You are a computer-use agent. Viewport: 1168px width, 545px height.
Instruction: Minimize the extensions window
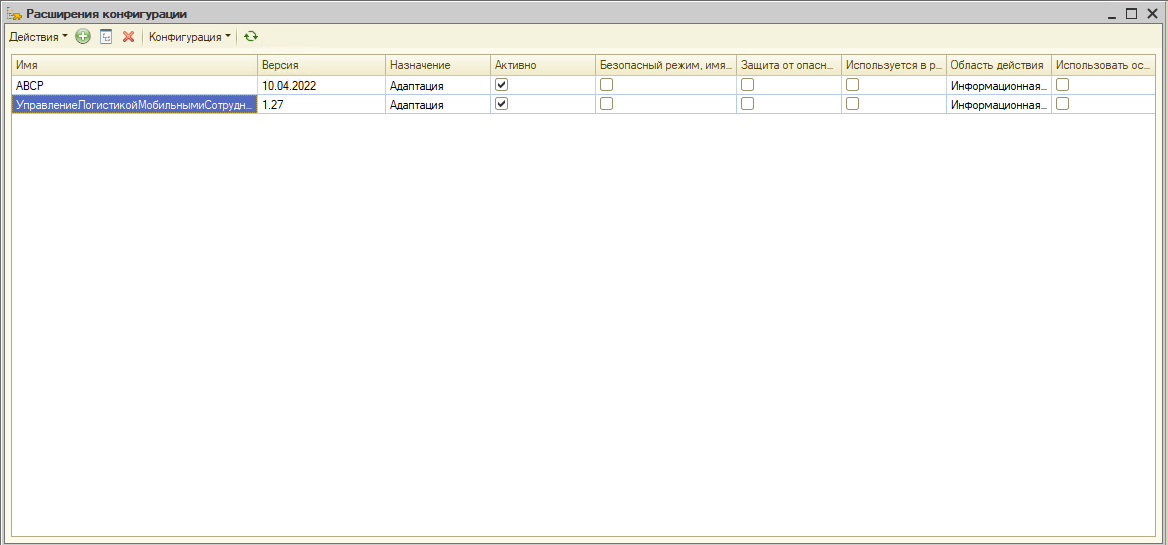(x=1112, y=14)
